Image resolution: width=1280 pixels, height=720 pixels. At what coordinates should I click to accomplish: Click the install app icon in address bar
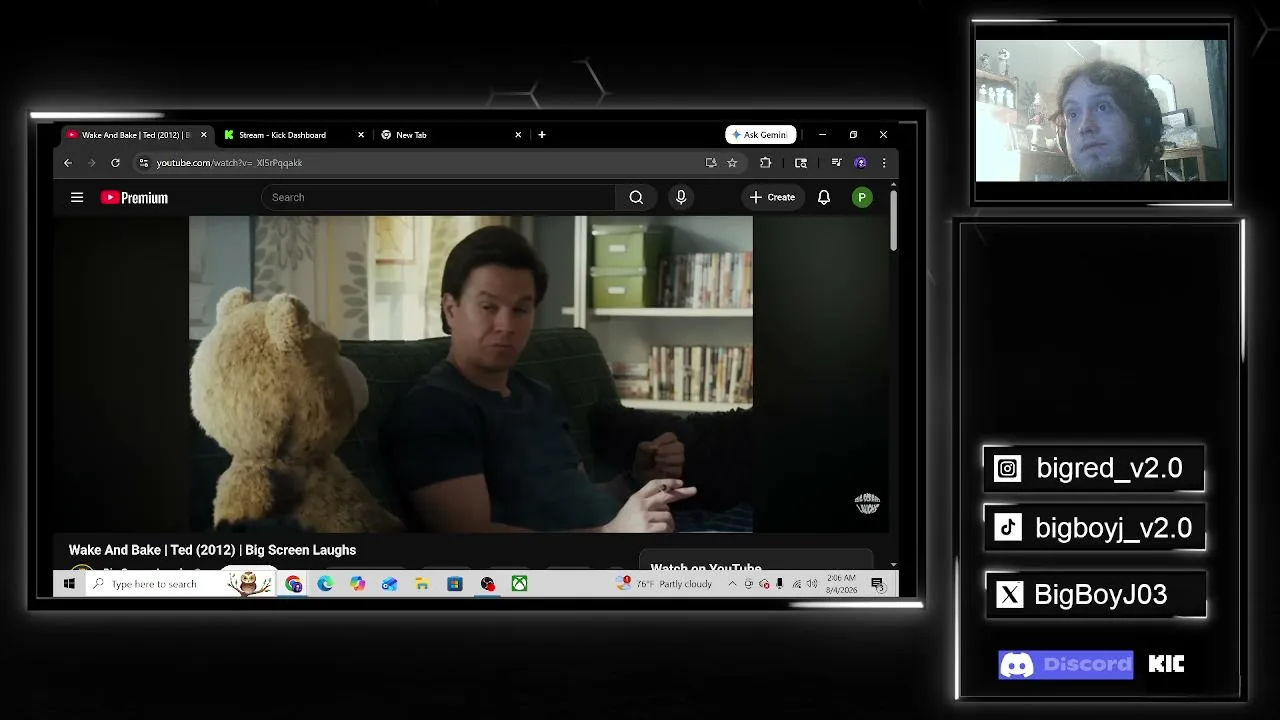tap(711, 163)
